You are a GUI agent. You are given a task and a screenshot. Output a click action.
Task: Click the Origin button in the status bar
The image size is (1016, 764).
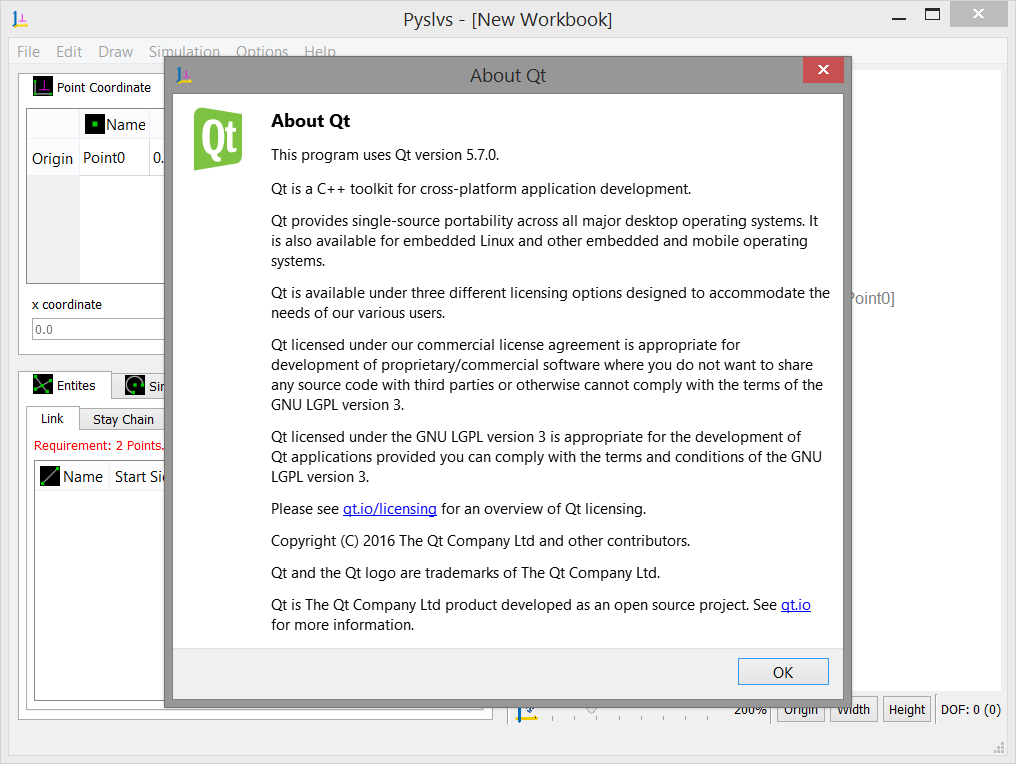[801, 710]
